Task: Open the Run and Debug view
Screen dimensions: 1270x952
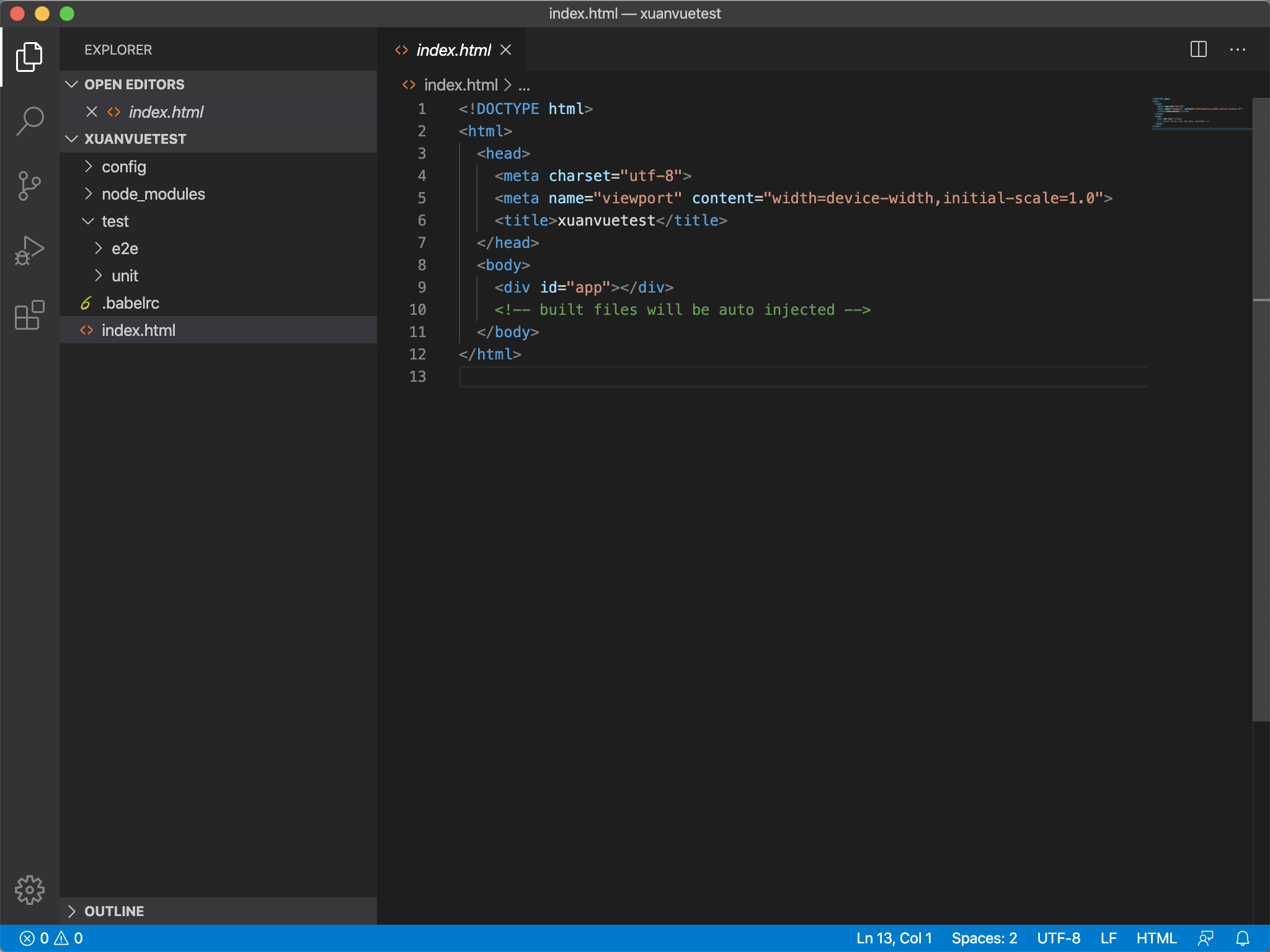Action: click(30, 250)
